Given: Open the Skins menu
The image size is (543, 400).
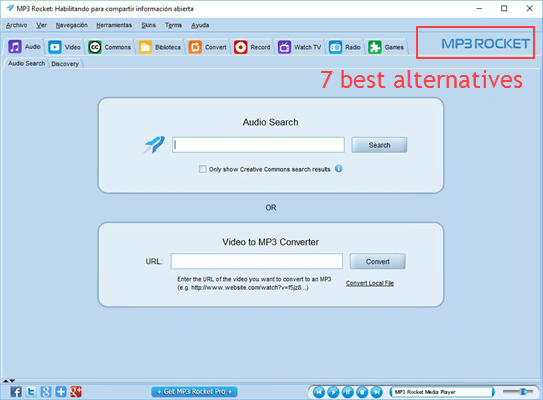Looking at the screenshot, I should pyautogui.click(x=149, y=25).
